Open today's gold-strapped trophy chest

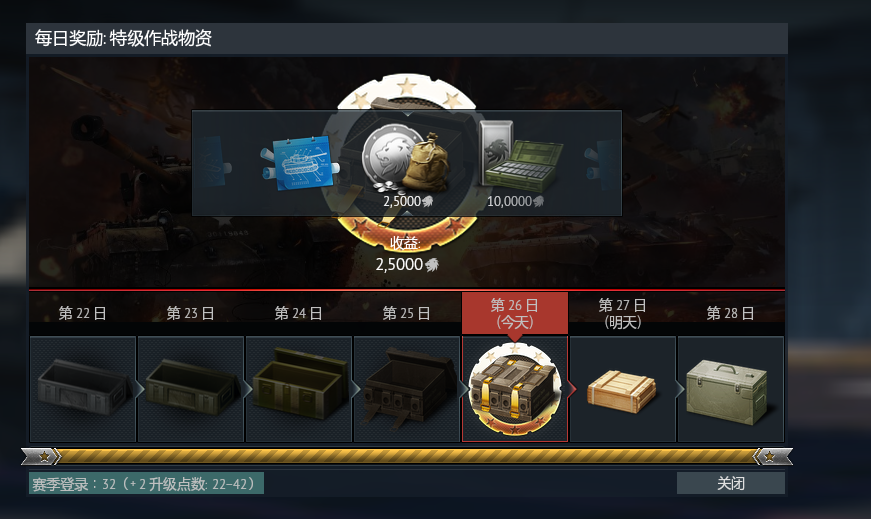(515, 389)
